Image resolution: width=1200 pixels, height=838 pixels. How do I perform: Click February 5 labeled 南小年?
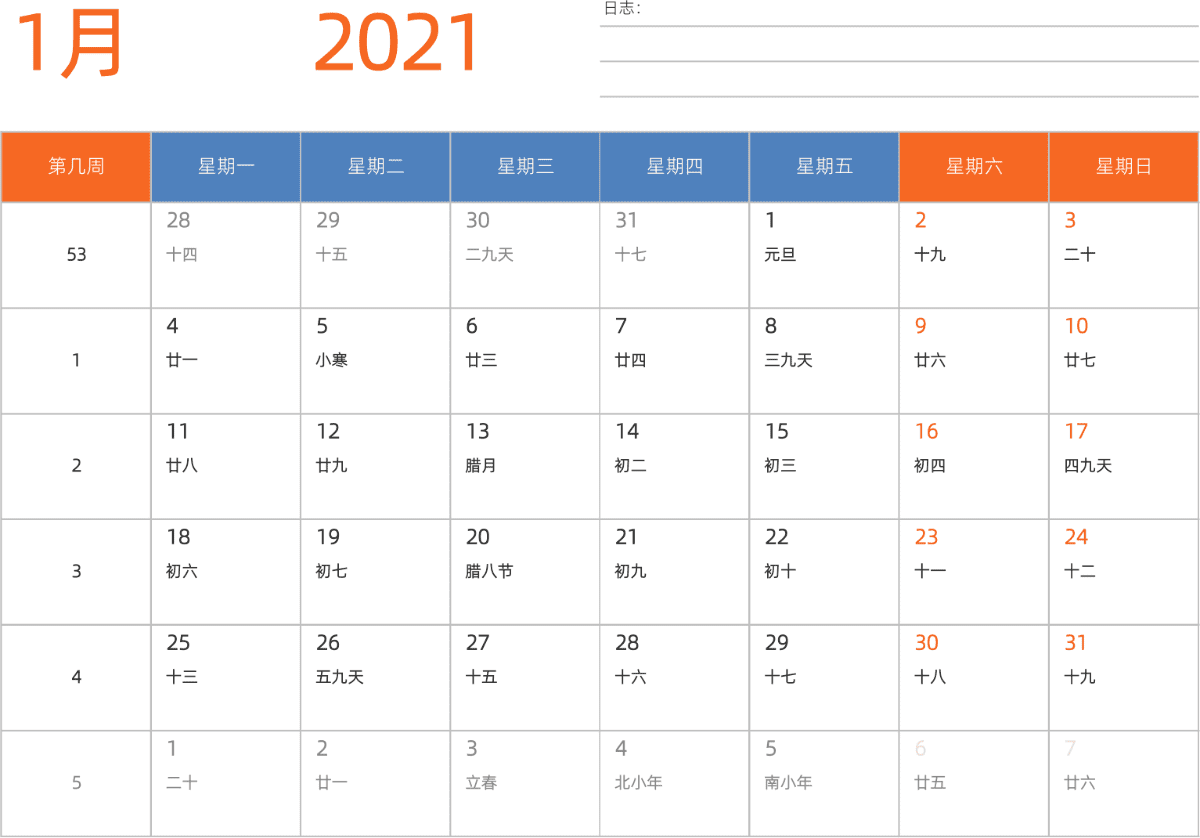pyautogui.click(x=824, y=783)
